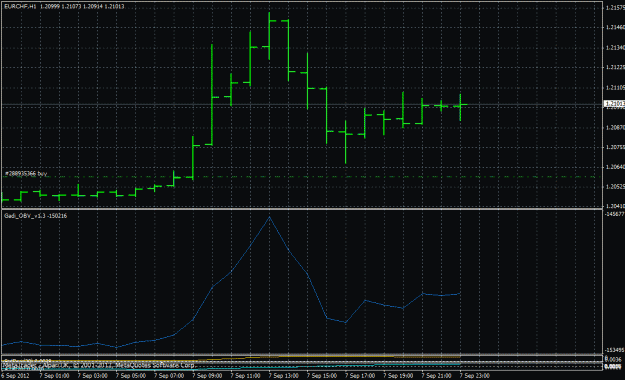Select the '#288935366 buy' order label

point(26,174)
